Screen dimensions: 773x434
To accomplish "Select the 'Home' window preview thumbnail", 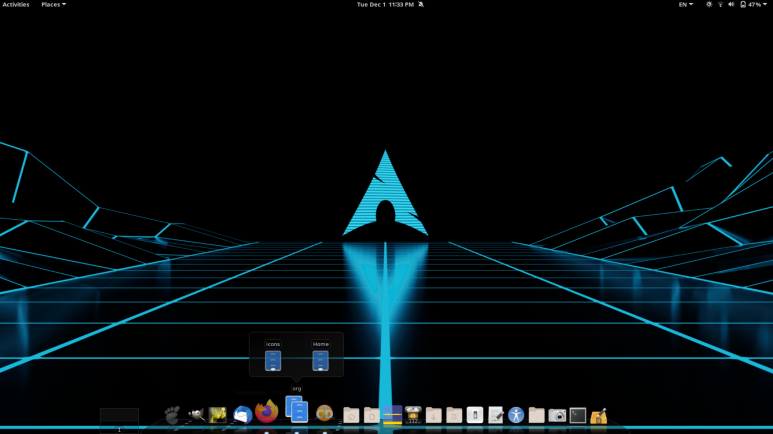I will tap(320, 361).
